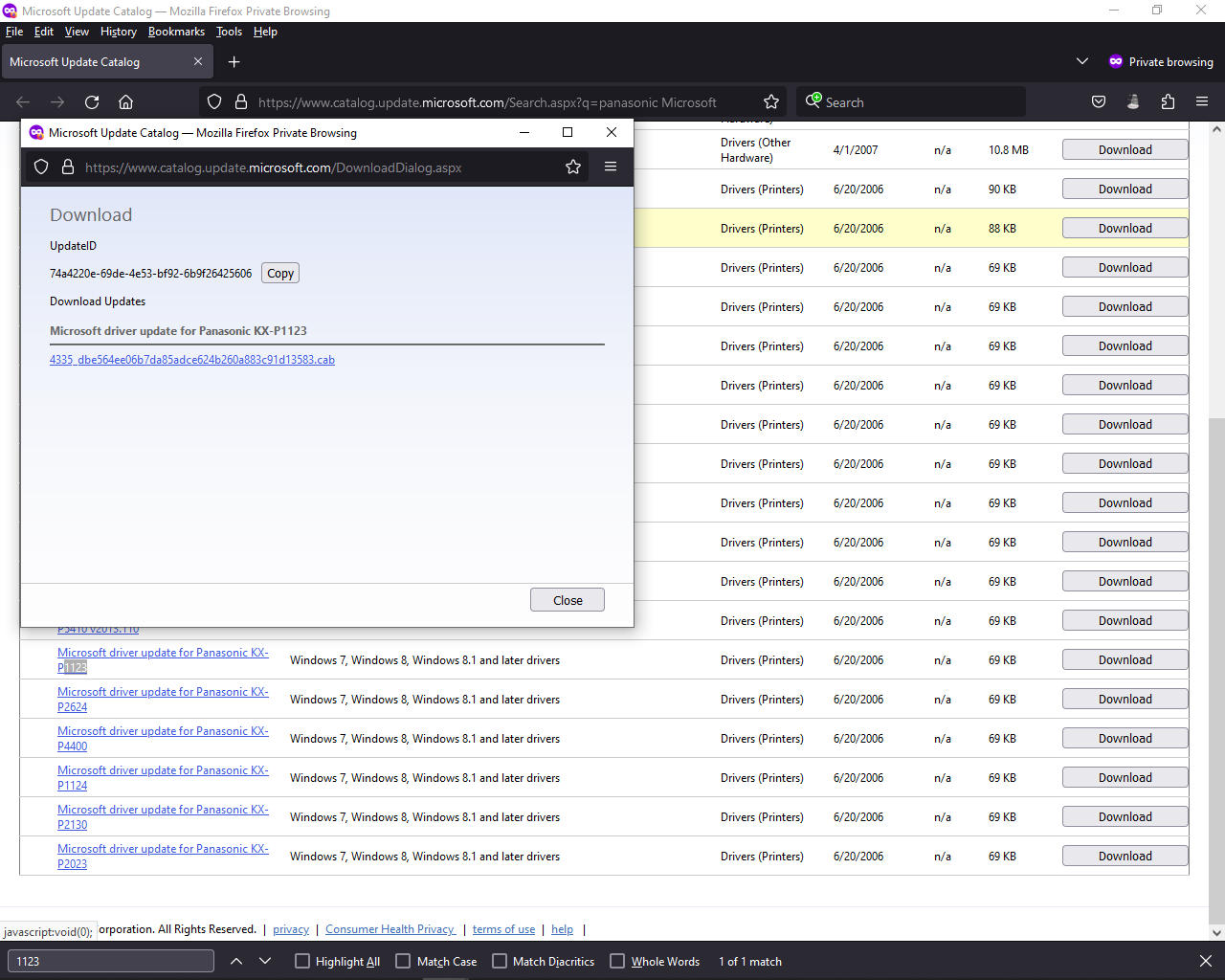The image size is (1225, 980).
Task: Close the Microsoft Update Catalog tab
Action: (x=198, y=61)
